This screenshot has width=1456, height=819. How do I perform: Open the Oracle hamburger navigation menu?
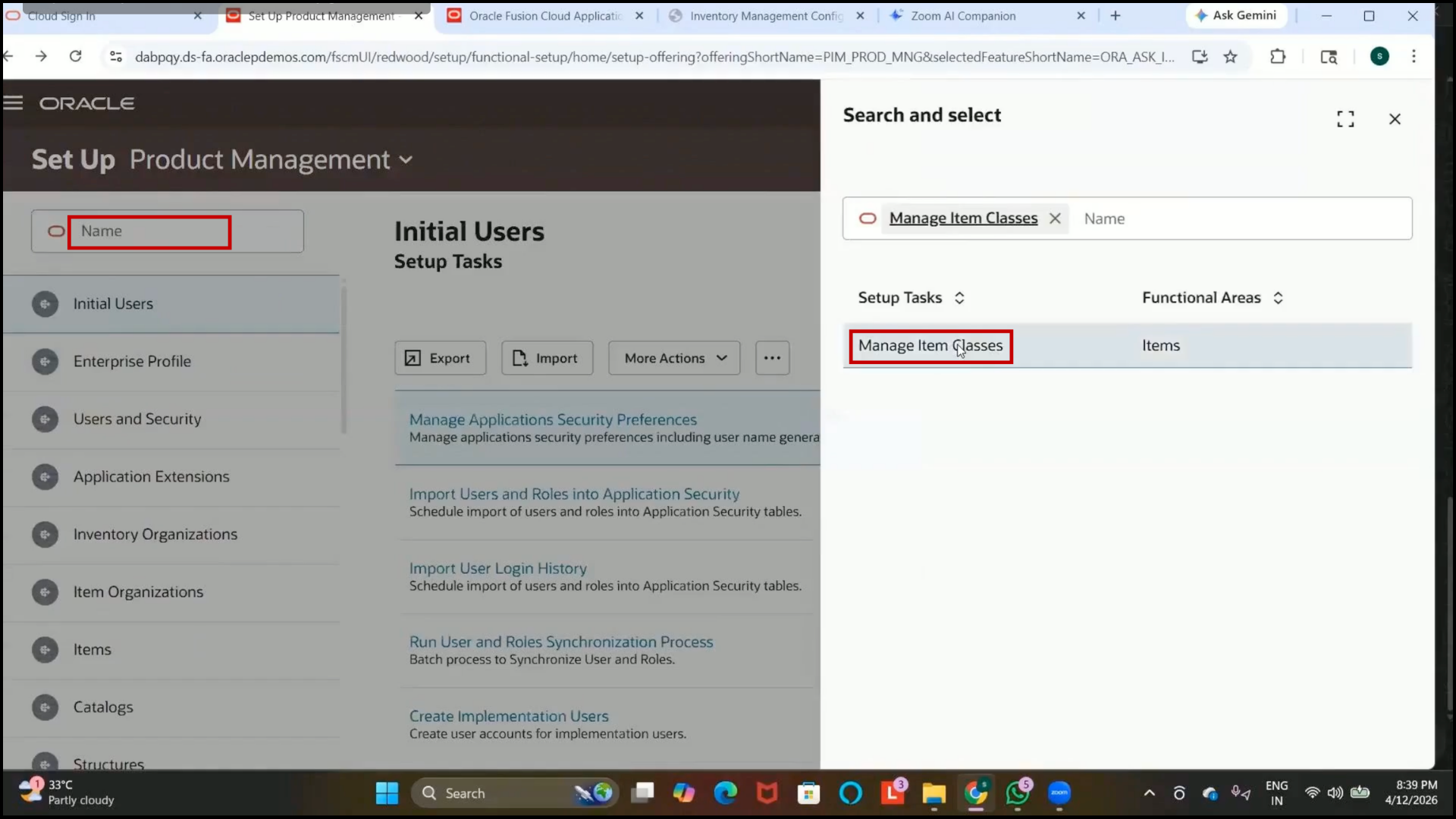tap(13, 103)
